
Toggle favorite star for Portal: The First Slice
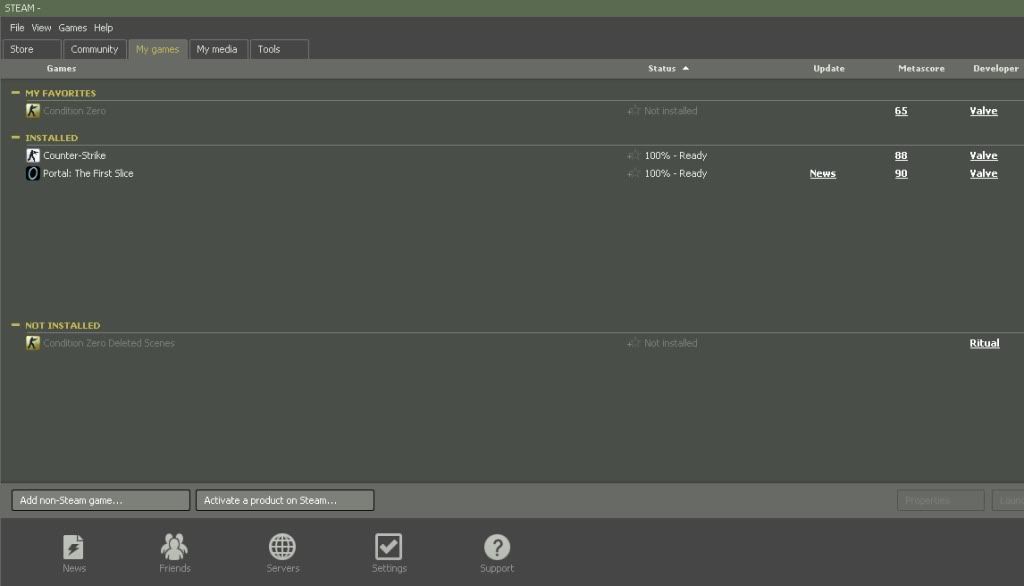click(x=633, y=173)
